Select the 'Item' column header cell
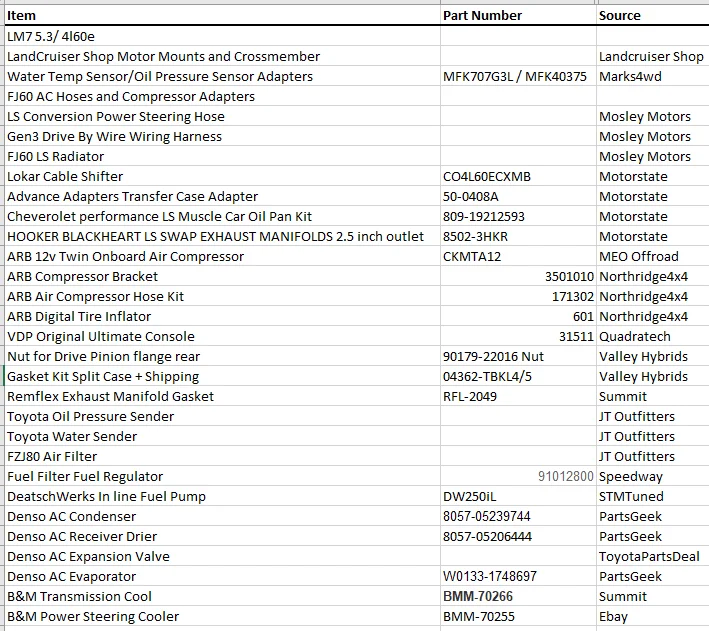 222,15
